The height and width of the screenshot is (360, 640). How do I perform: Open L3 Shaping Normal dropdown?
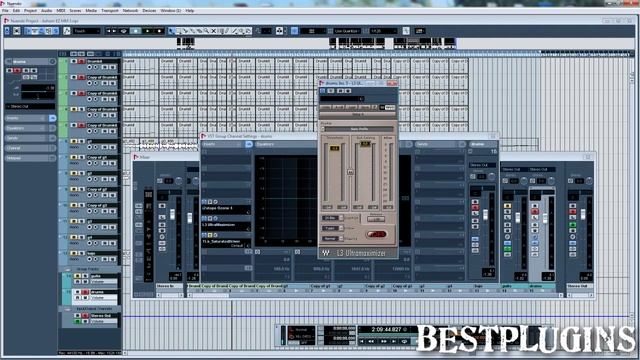333,238
